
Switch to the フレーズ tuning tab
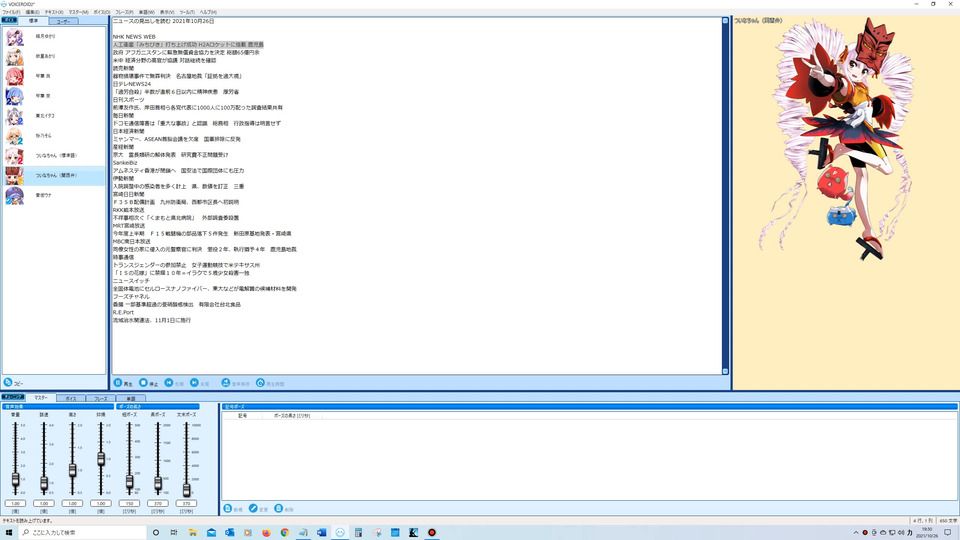[100, 399]
